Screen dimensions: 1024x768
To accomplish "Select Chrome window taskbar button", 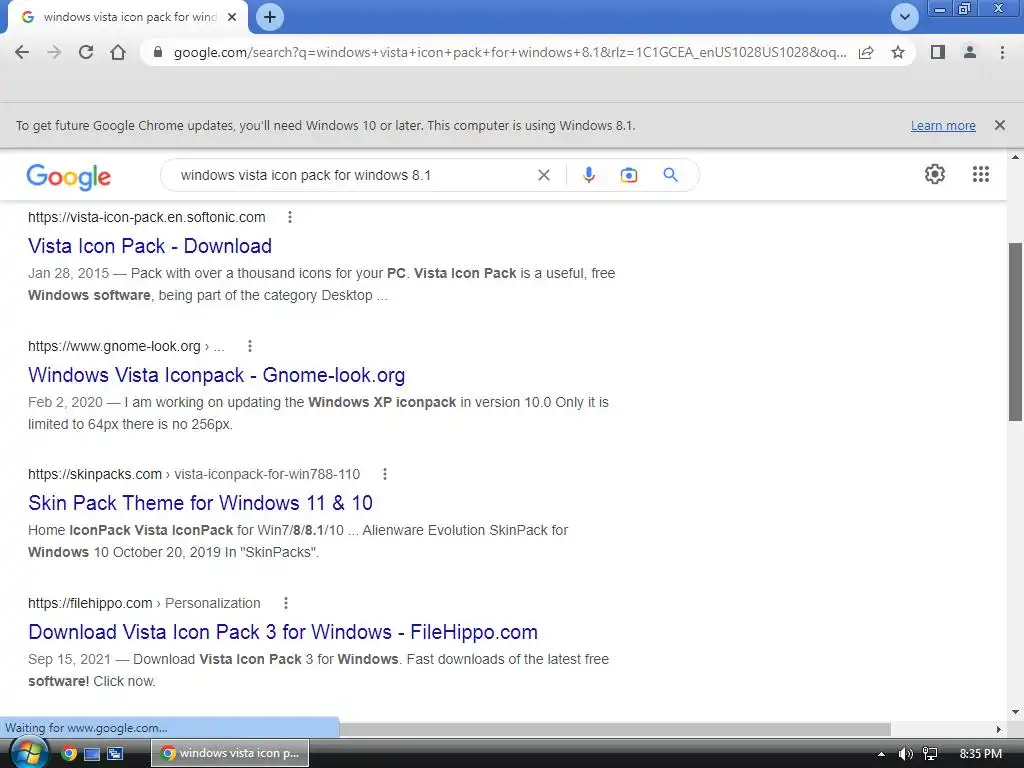I will point(230,753).
